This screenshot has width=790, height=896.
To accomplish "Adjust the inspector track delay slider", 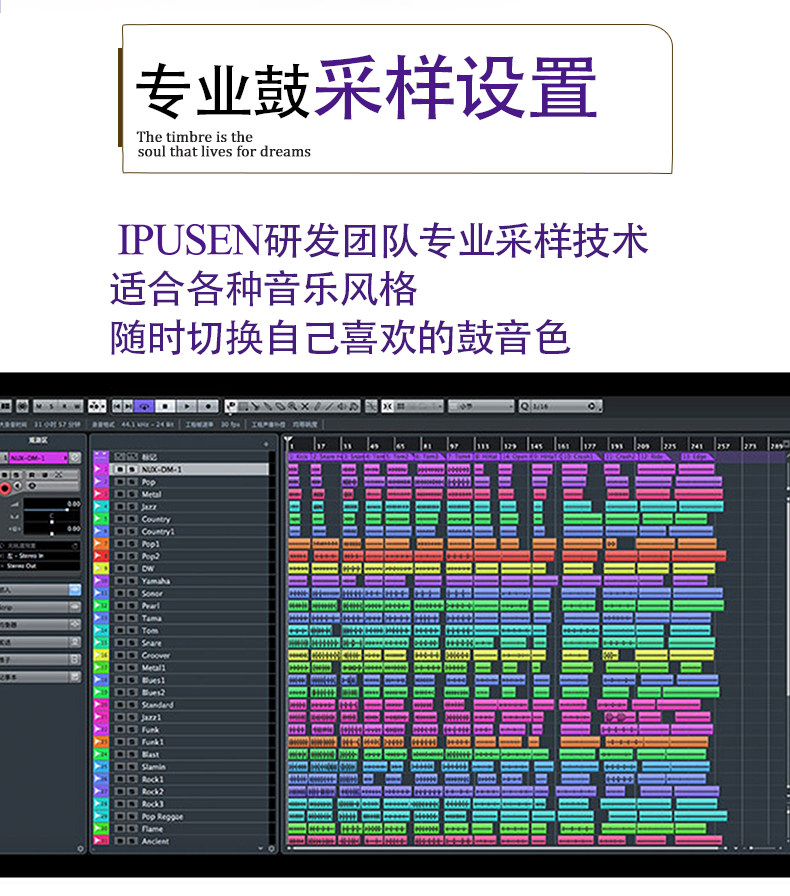I will pos(52,534).
